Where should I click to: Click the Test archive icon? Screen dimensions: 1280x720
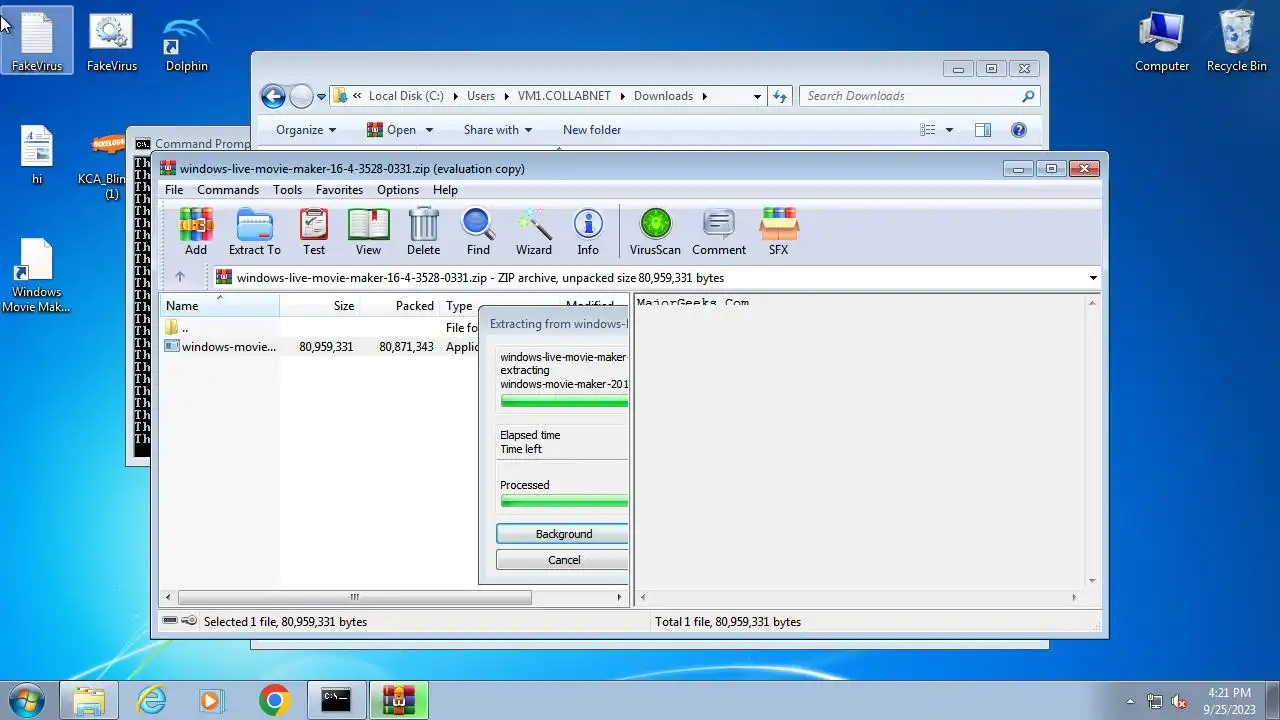(314, 232)
